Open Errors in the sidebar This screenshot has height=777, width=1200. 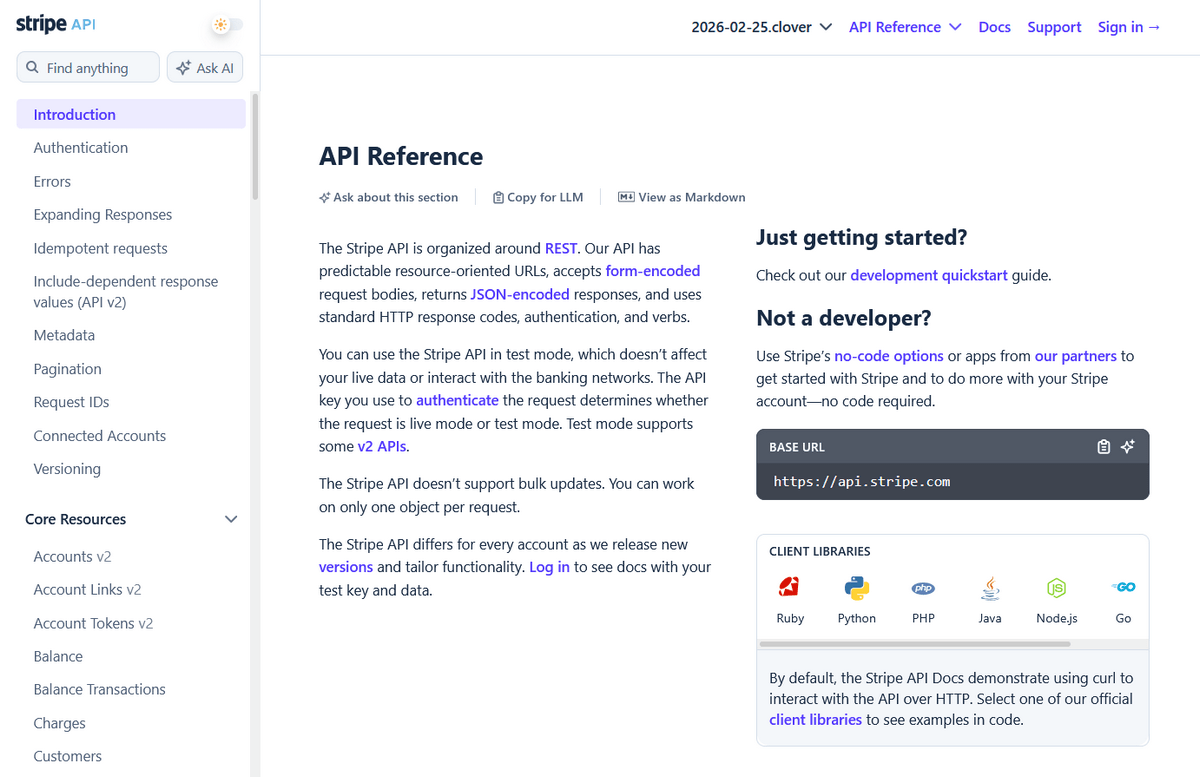(52, 181)
